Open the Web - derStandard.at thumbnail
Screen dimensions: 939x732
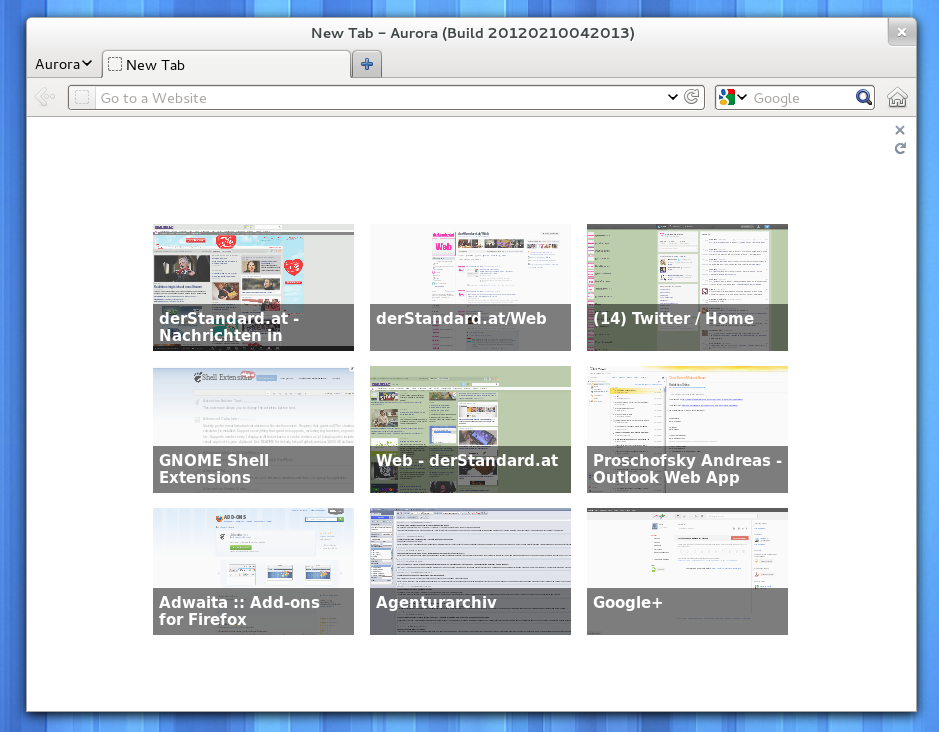[x=470, y=429]
